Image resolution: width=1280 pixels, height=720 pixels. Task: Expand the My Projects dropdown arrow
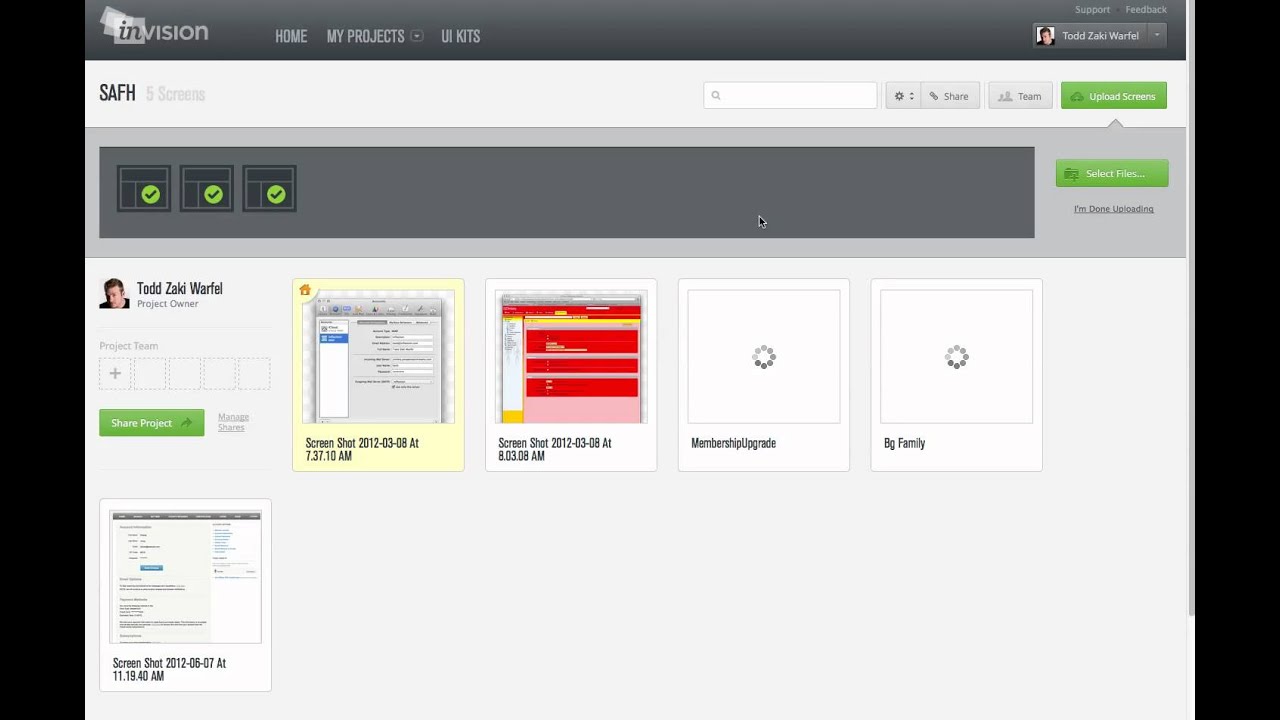tap(417, 36)
